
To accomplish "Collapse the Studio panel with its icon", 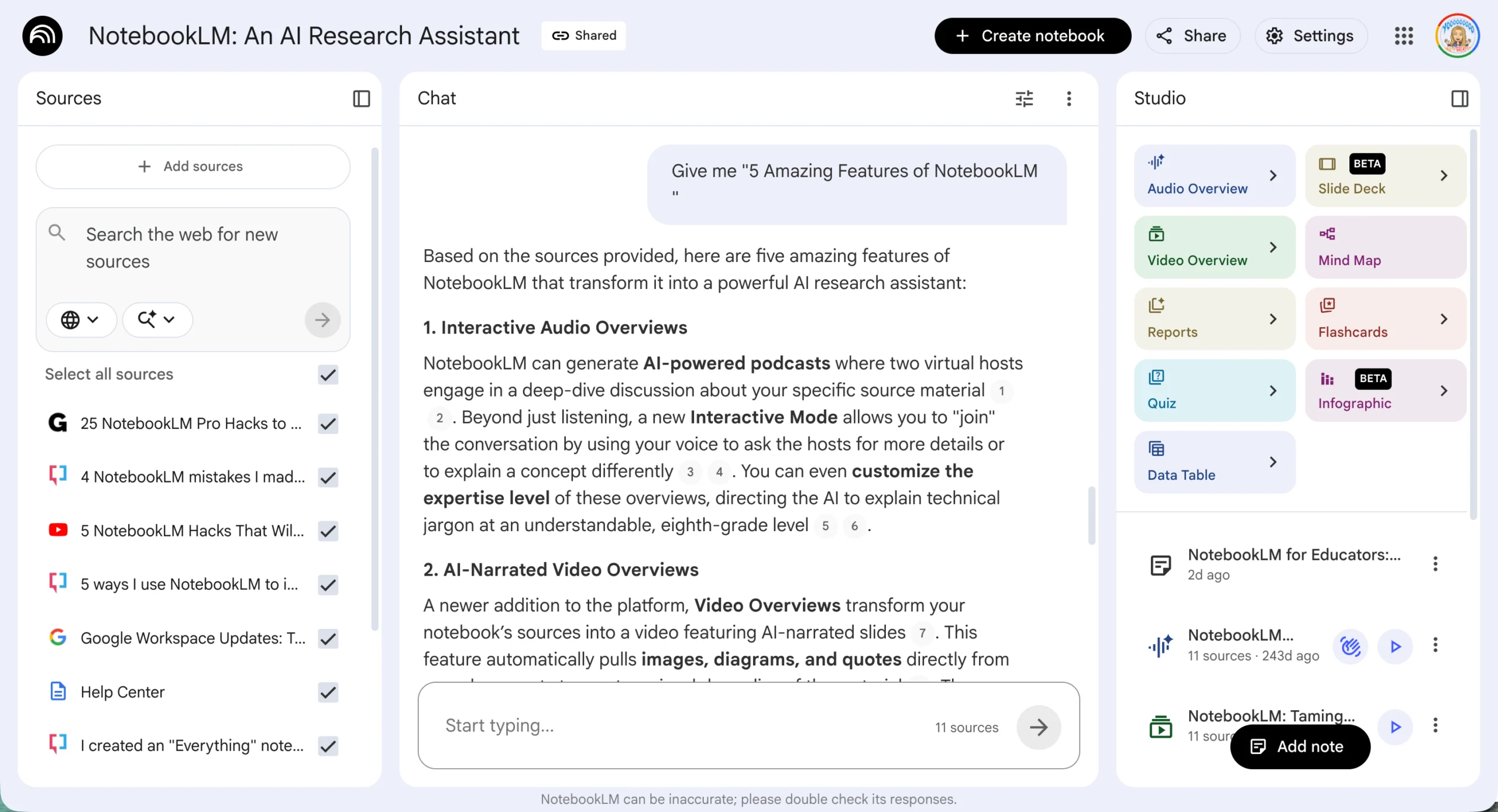I will (1459, 98).
